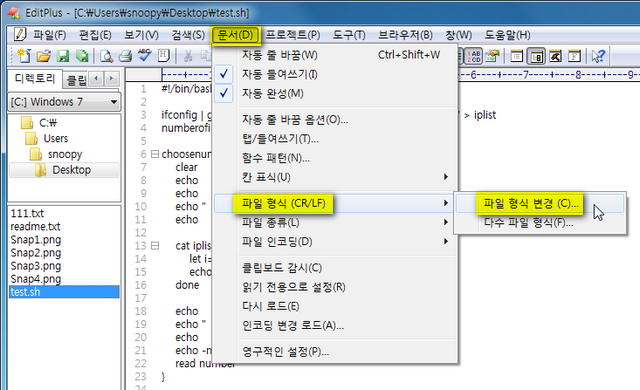Click the EditPlus document icon in menu bar
This screenshot has height=390, width=640.
20,34
